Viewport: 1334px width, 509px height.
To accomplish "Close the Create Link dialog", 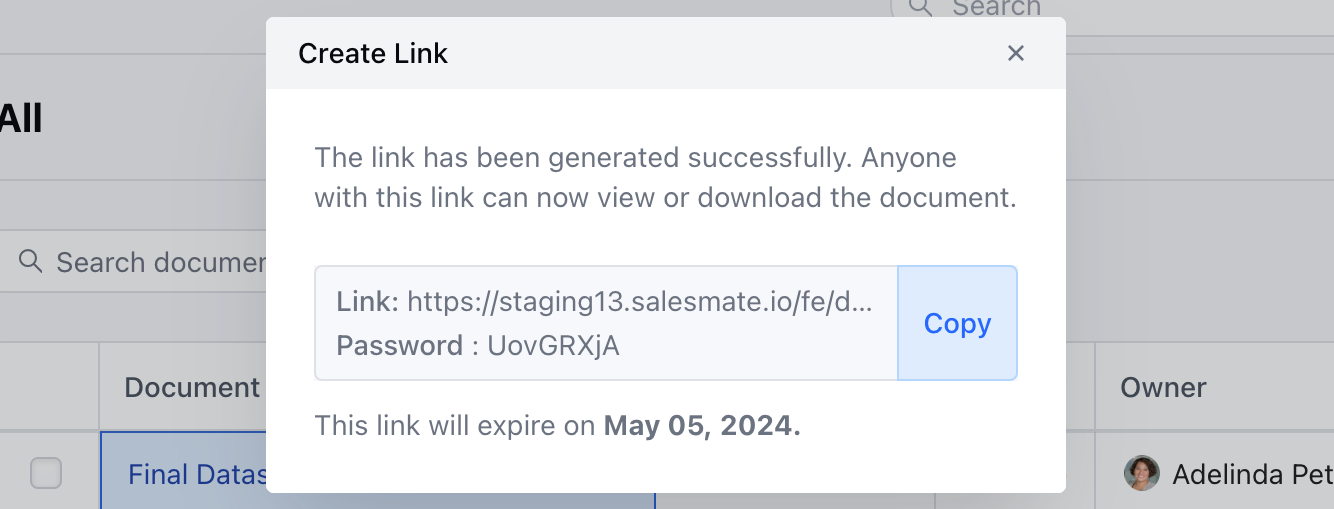I will tap(1016, 53).
